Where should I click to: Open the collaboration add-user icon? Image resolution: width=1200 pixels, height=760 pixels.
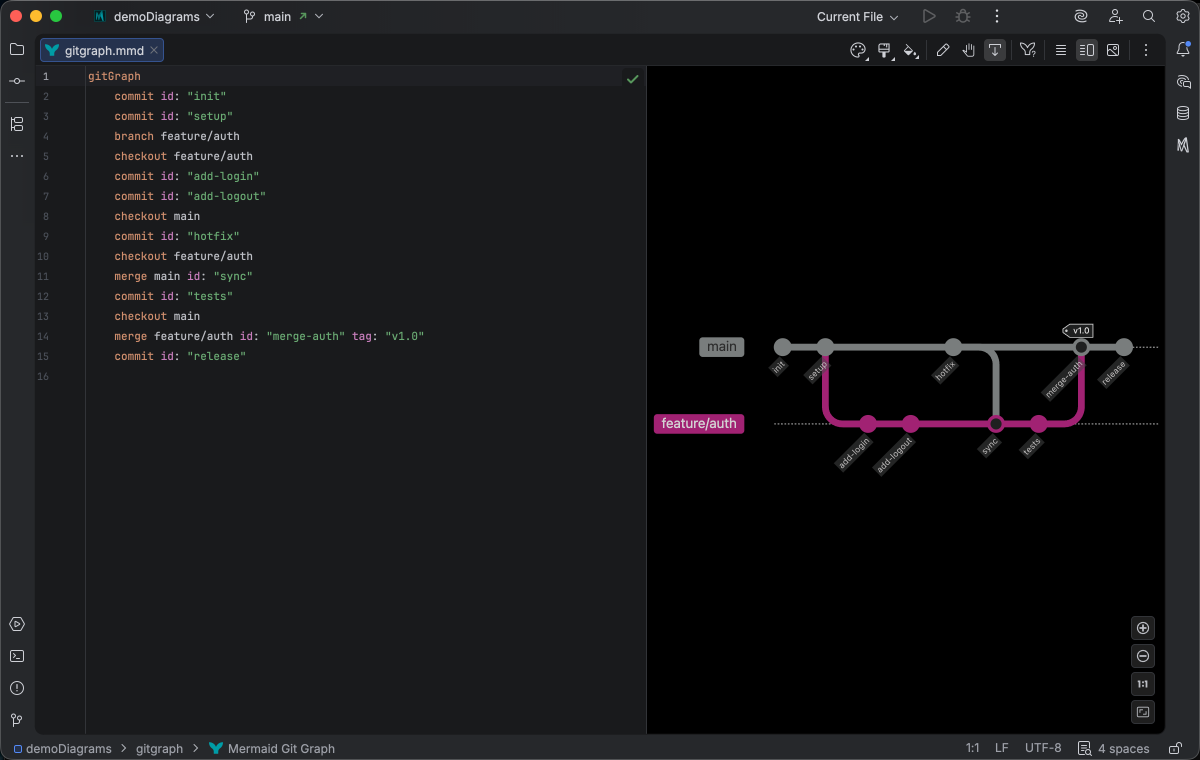[1115, 16]
